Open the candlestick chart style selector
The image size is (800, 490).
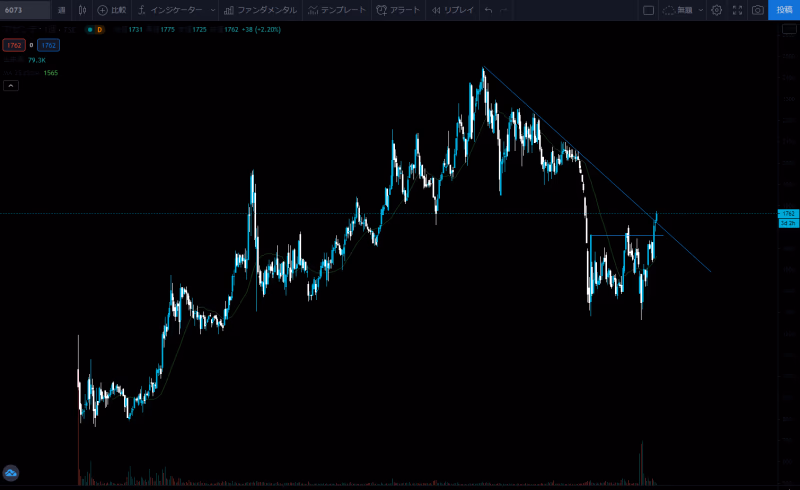pos(82,10)
